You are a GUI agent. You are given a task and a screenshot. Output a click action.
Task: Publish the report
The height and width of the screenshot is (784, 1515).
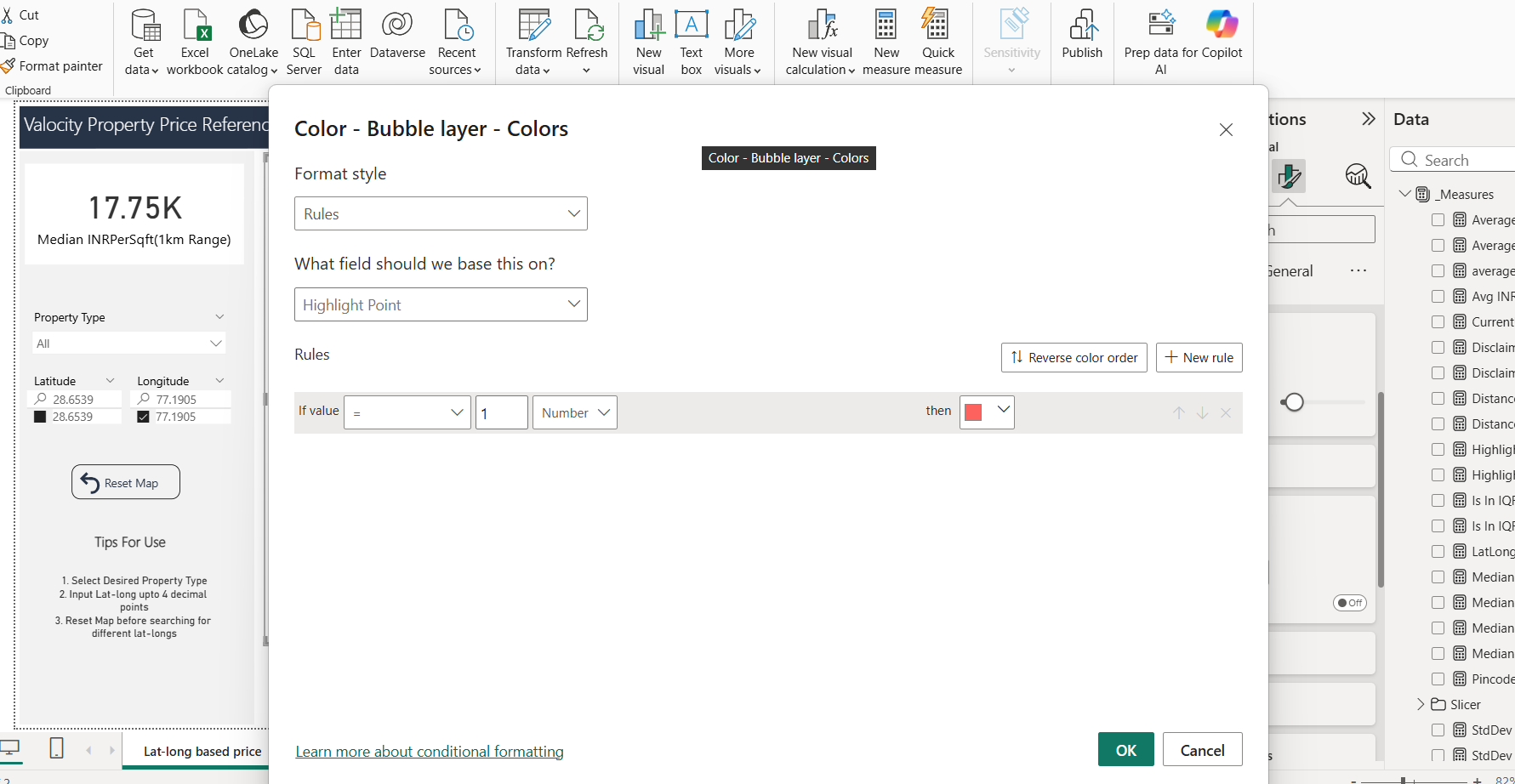tap(1082, 36)
